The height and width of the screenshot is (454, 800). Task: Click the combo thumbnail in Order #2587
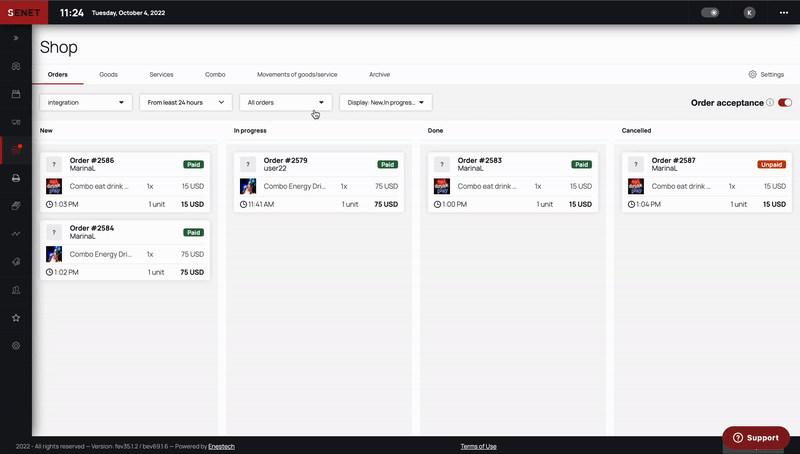point(636,186)
